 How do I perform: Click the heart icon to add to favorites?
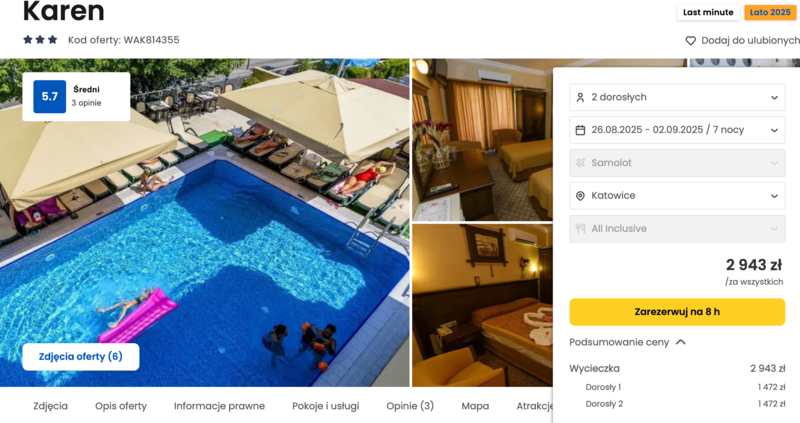[x=690, y=40]
